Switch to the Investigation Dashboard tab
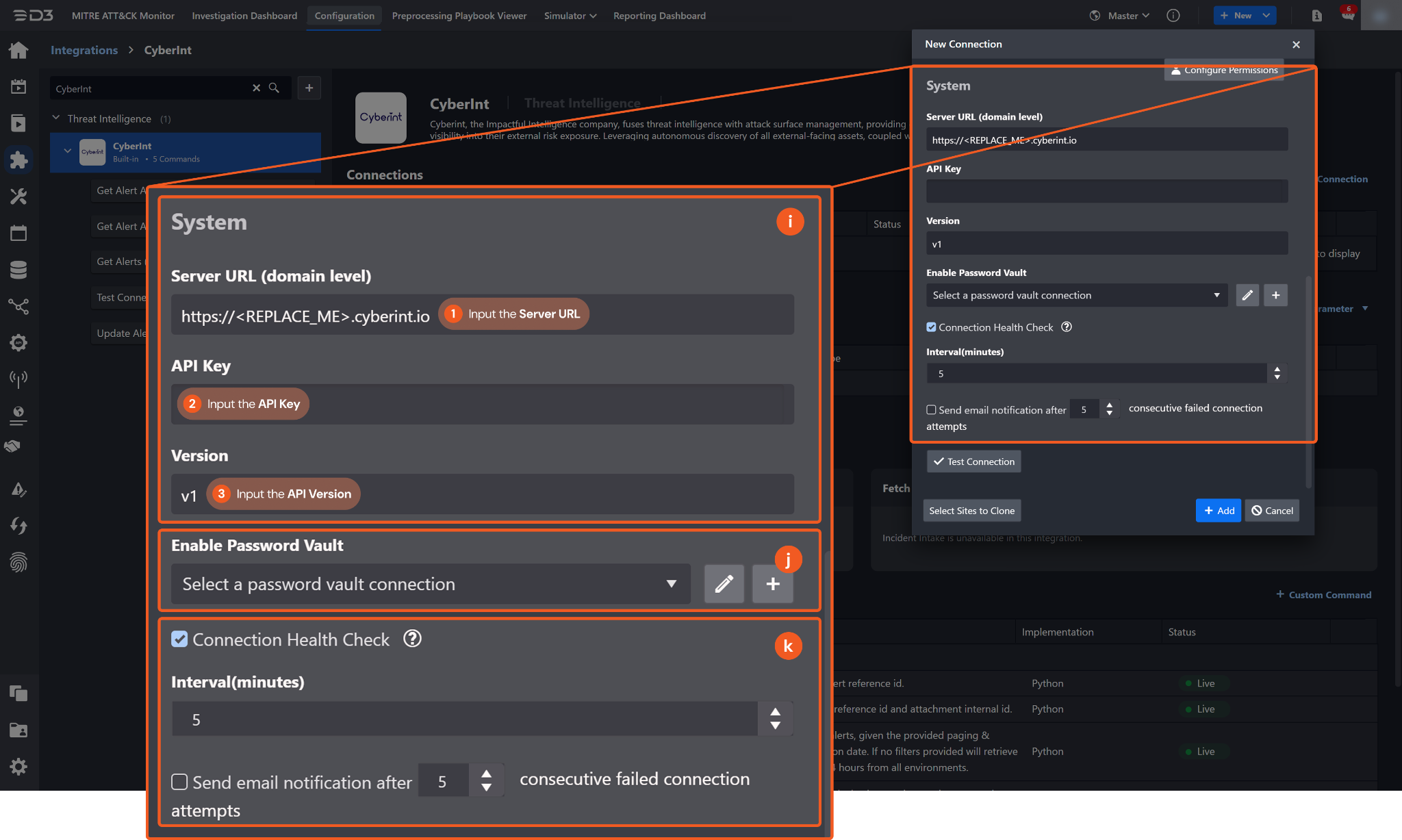Viewport: 1402px width, 840px height. coord(244,16)
